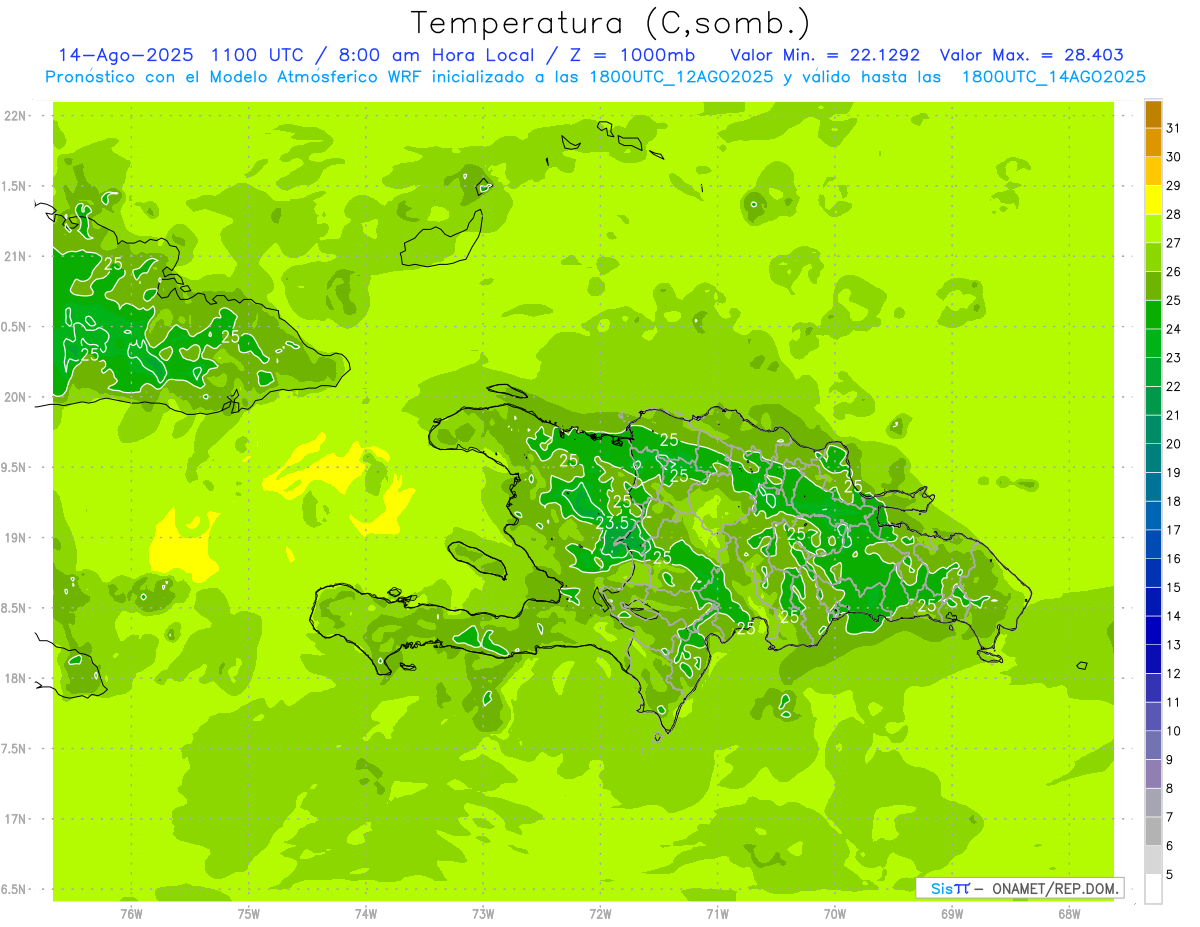1200x927 pixels.
Task: Click the "23.5" contour label on map
Action: (612, 523)
